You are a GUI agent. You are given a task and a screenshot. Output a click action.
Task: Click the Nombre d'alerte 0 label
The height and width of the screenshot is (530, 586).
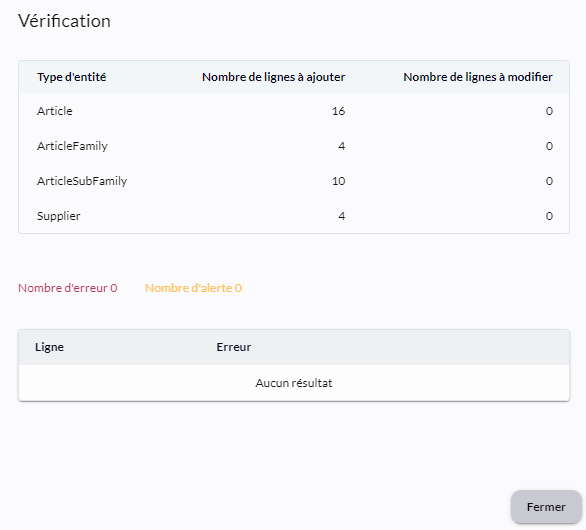coord(193,288)
